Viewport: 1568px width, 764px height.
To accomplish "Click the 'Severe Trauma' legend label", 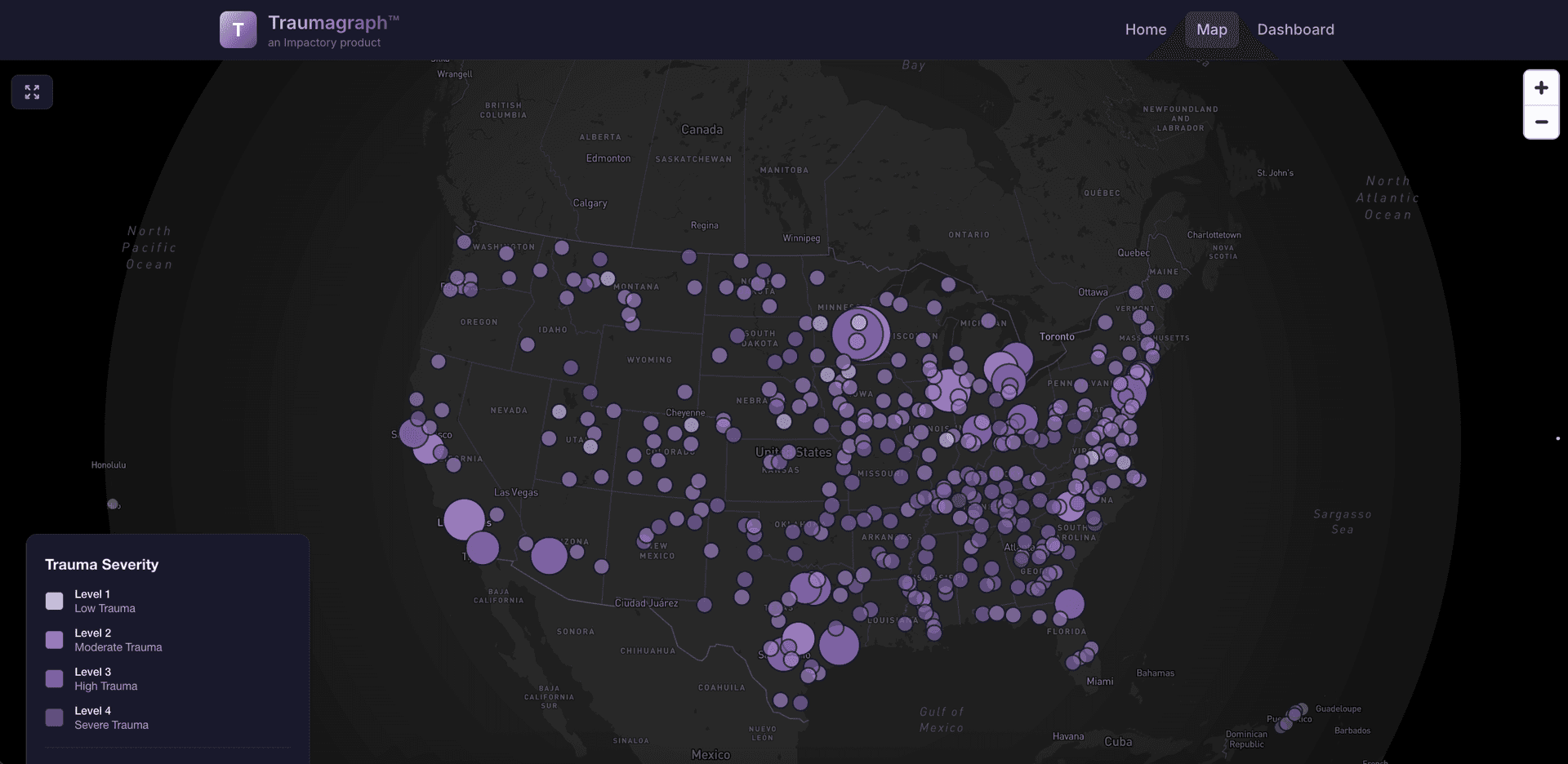I will click(112, 725).
